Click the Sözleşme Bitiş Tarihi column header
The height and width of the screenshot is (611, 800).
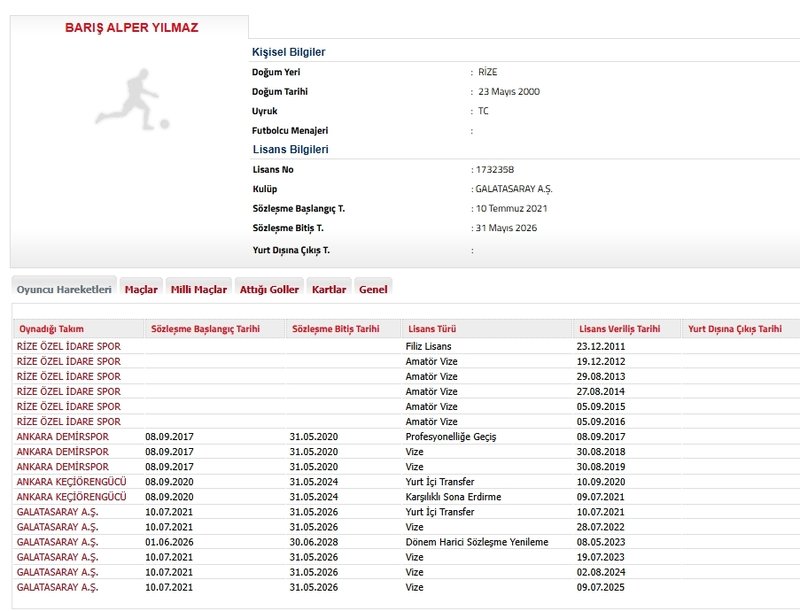click(335, 329)
